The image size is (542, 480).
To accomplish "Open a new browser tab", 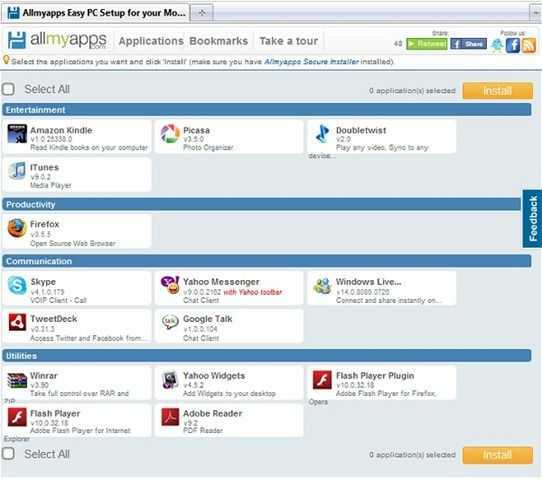I will [202, 13].
